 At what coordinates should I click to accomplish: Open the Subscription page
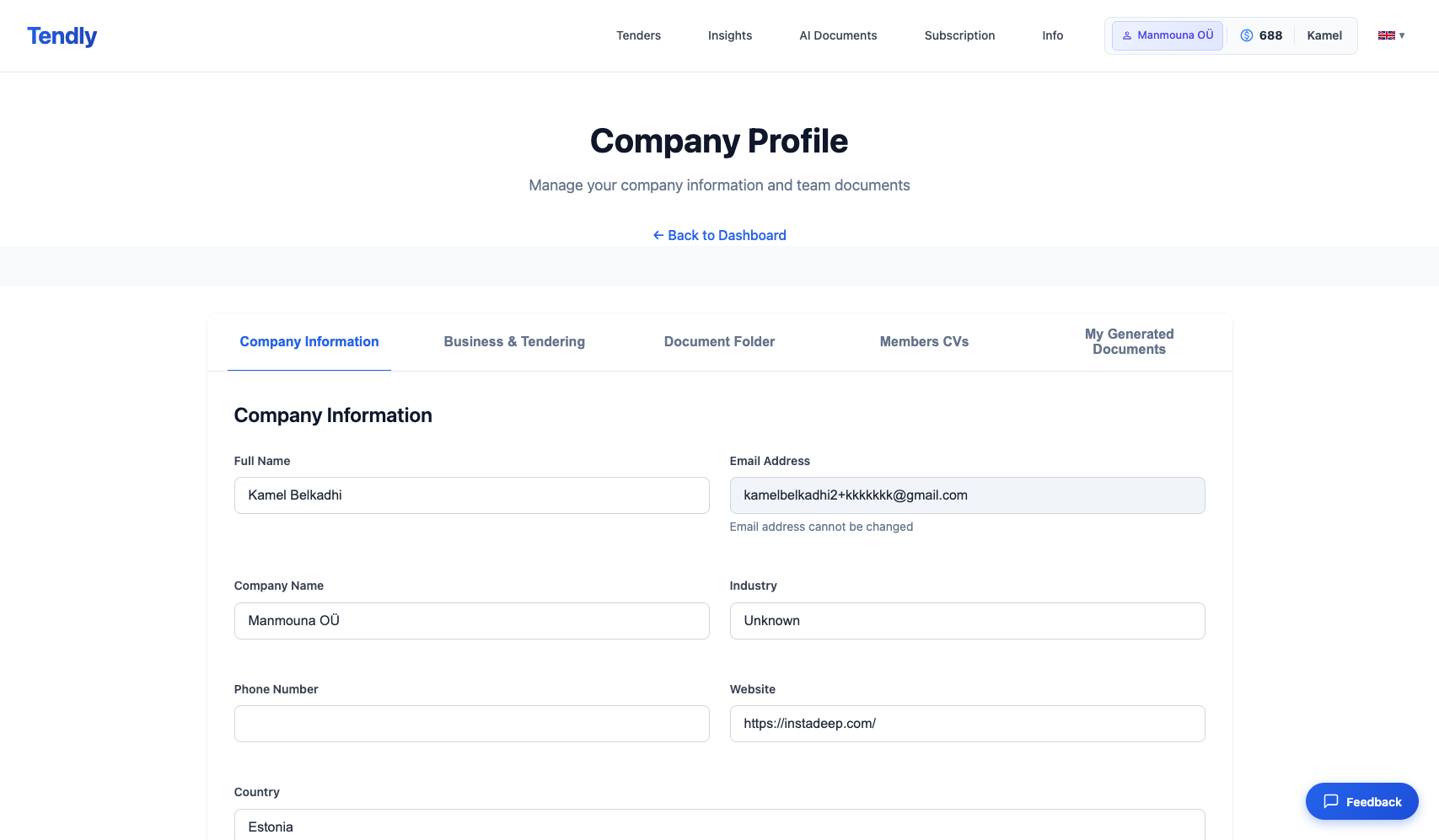point(959,35)
